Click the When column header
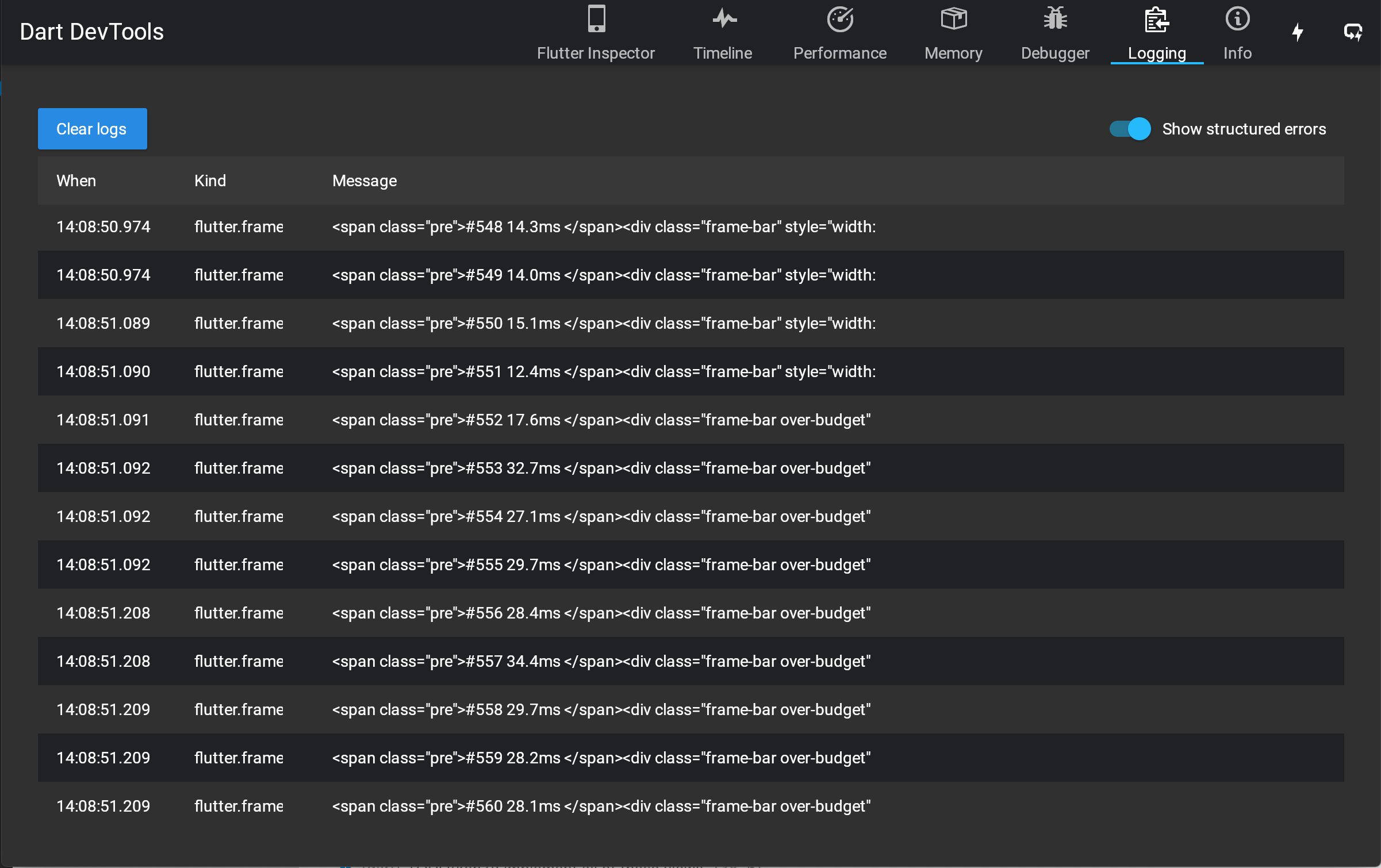 (76, 180)
